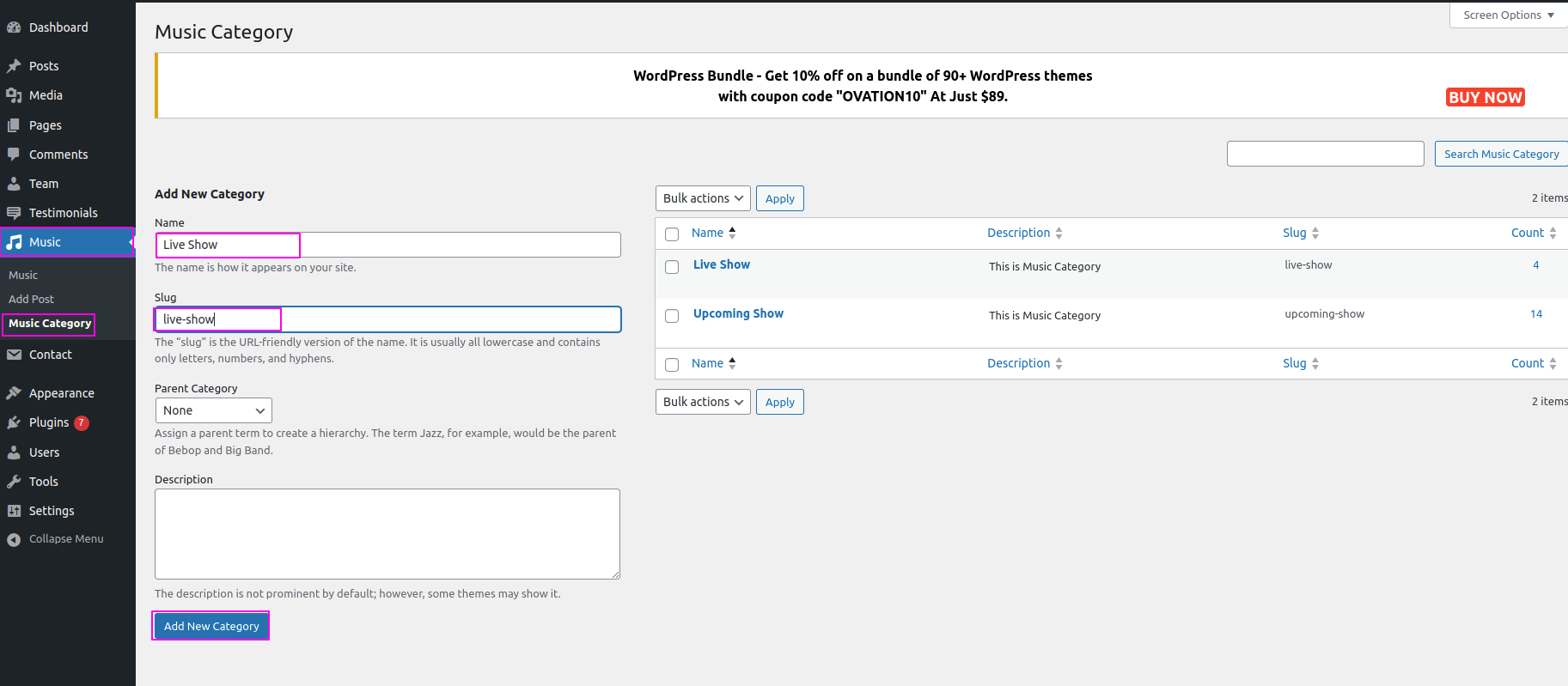1568x686 pixels.
Task: Click the Testimonials icon
Action: coord(14,213)
